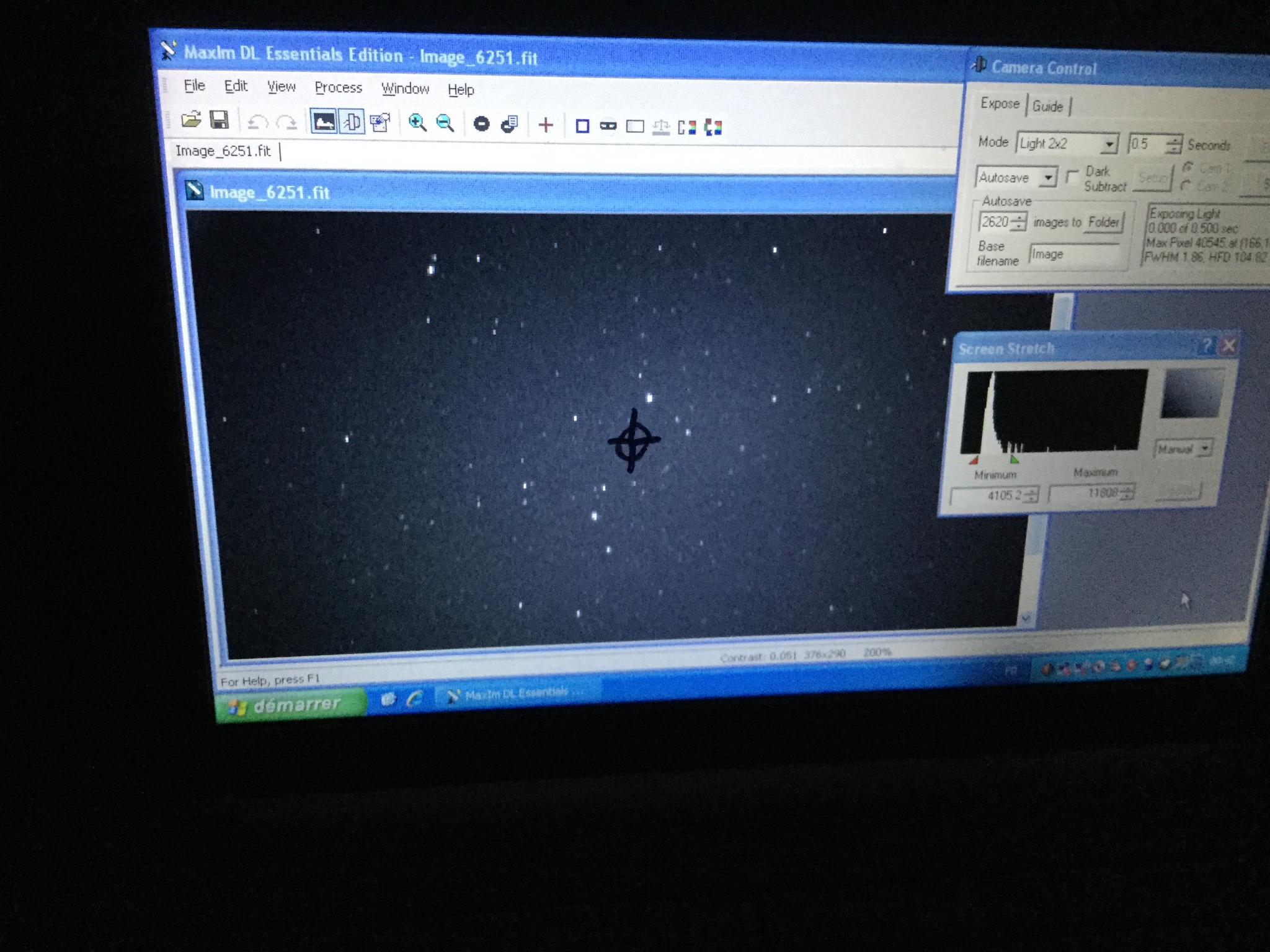This screenshot has height=952, width=1270.
Task: Click the Folder button in Autosave group
Action: (x=1104, y=222)
